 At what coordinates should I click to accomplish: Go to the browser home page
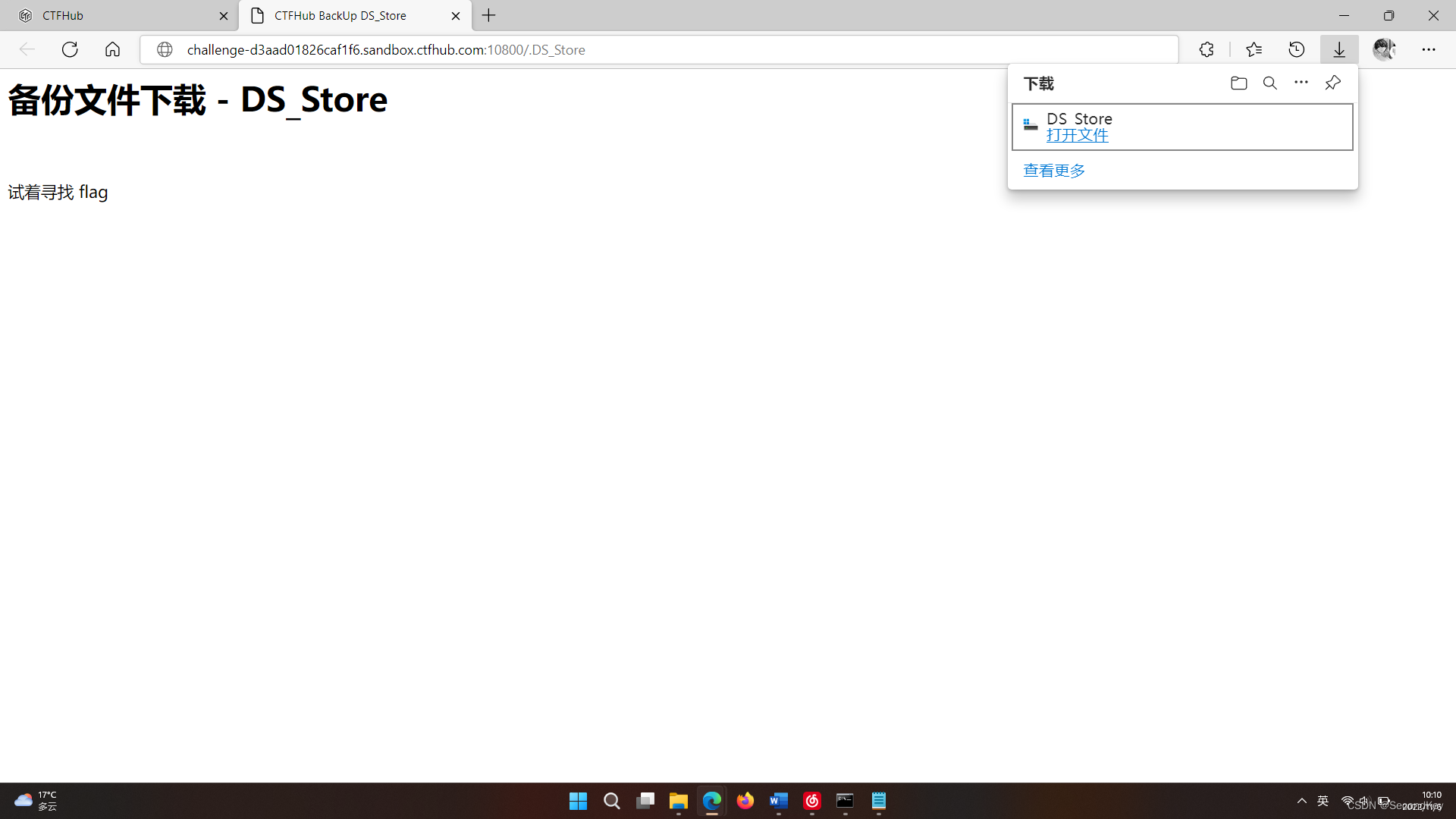pos(112,49)
